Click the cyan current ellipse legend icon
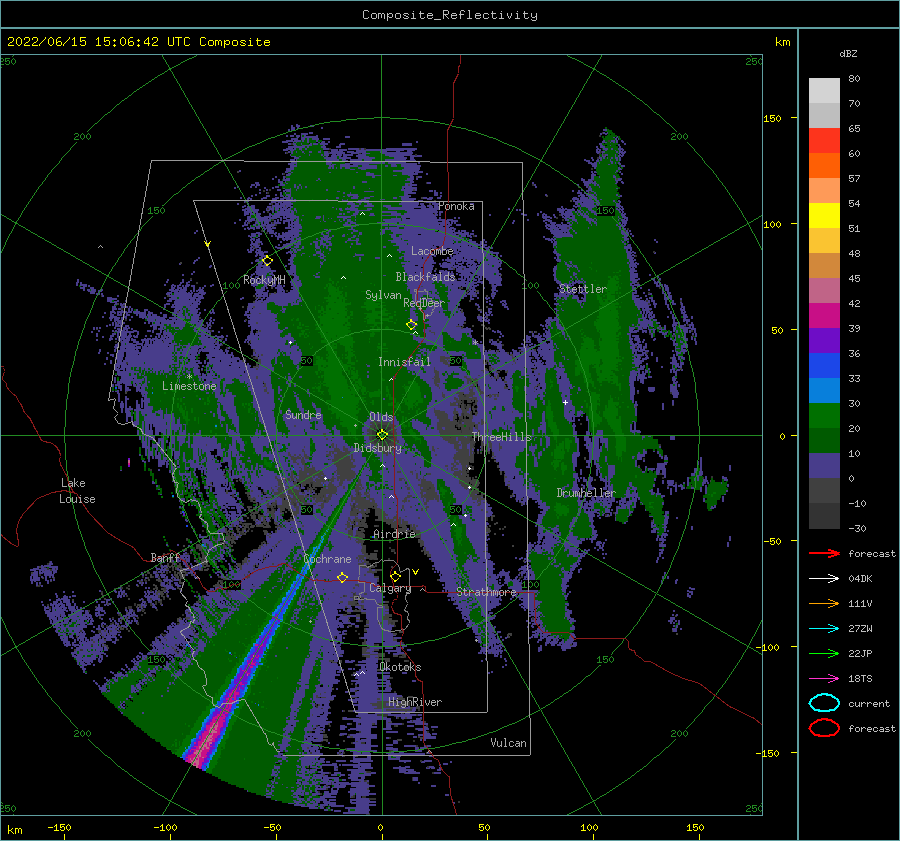The image size is (900, 841). point(824,703)
